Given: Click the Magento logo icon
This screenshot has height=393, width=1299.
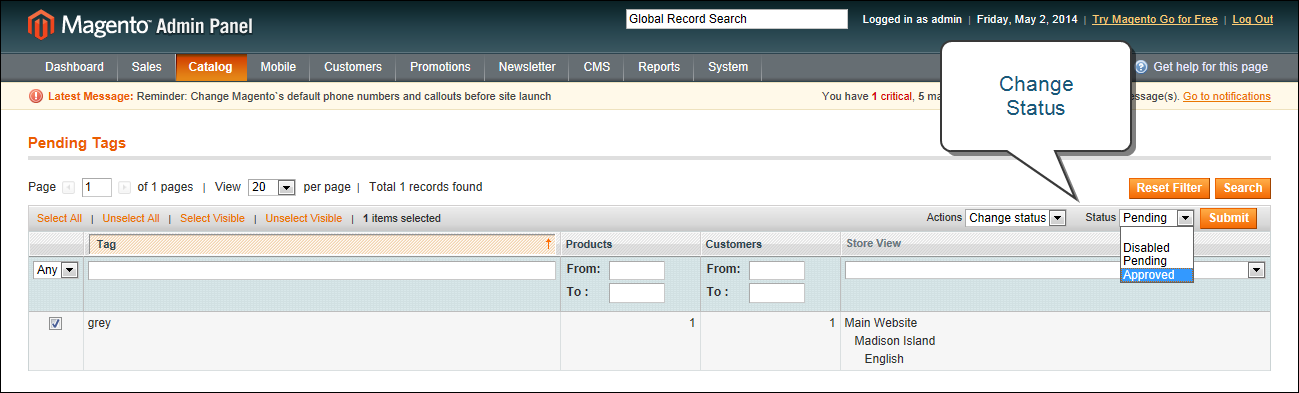Looking at the screenshot, I should (x=42, y=24).
